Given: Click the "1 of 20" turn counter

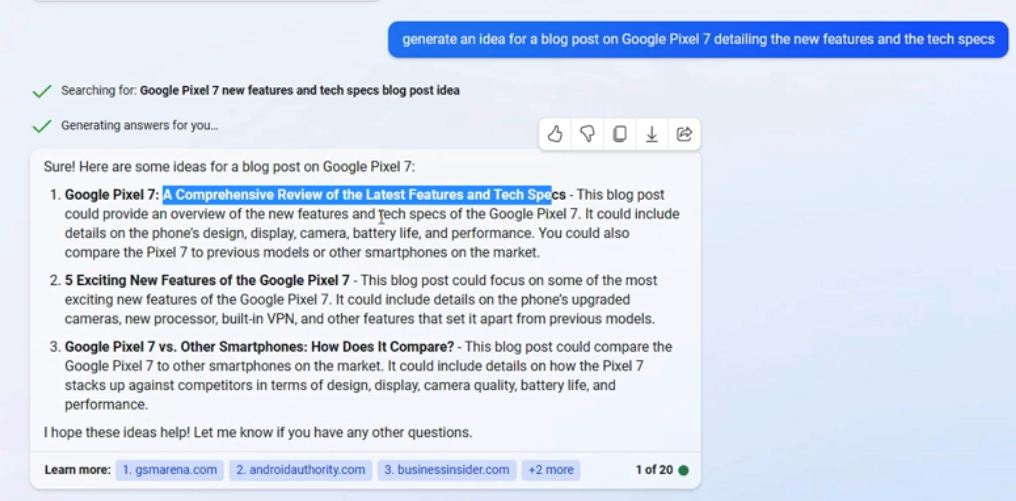Looking at the screenshot, I should coord(653,470).
